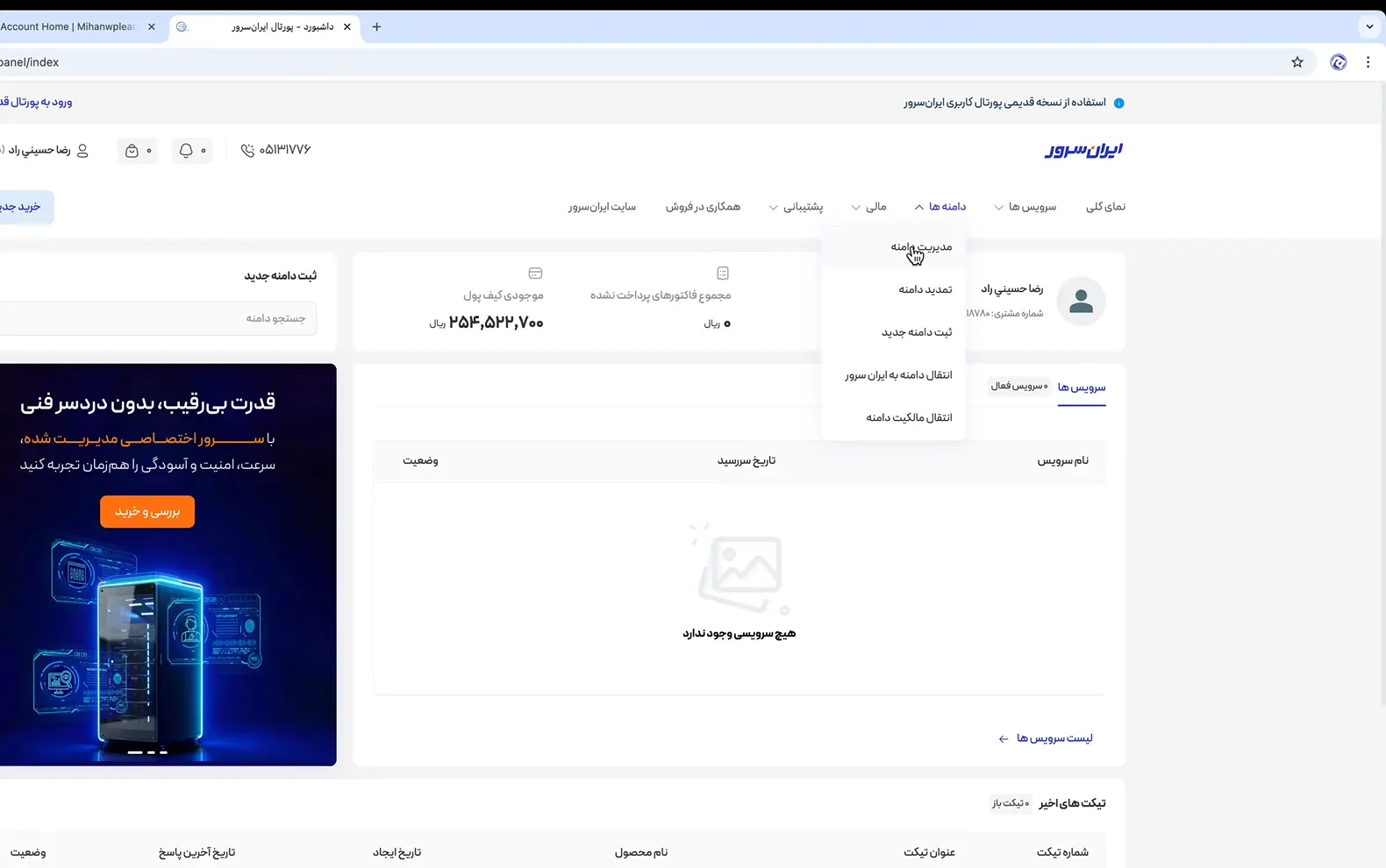Click the unpaid invoices document icon
Image resolution: width=1386 pixels, height=868 pixels.
723,274
